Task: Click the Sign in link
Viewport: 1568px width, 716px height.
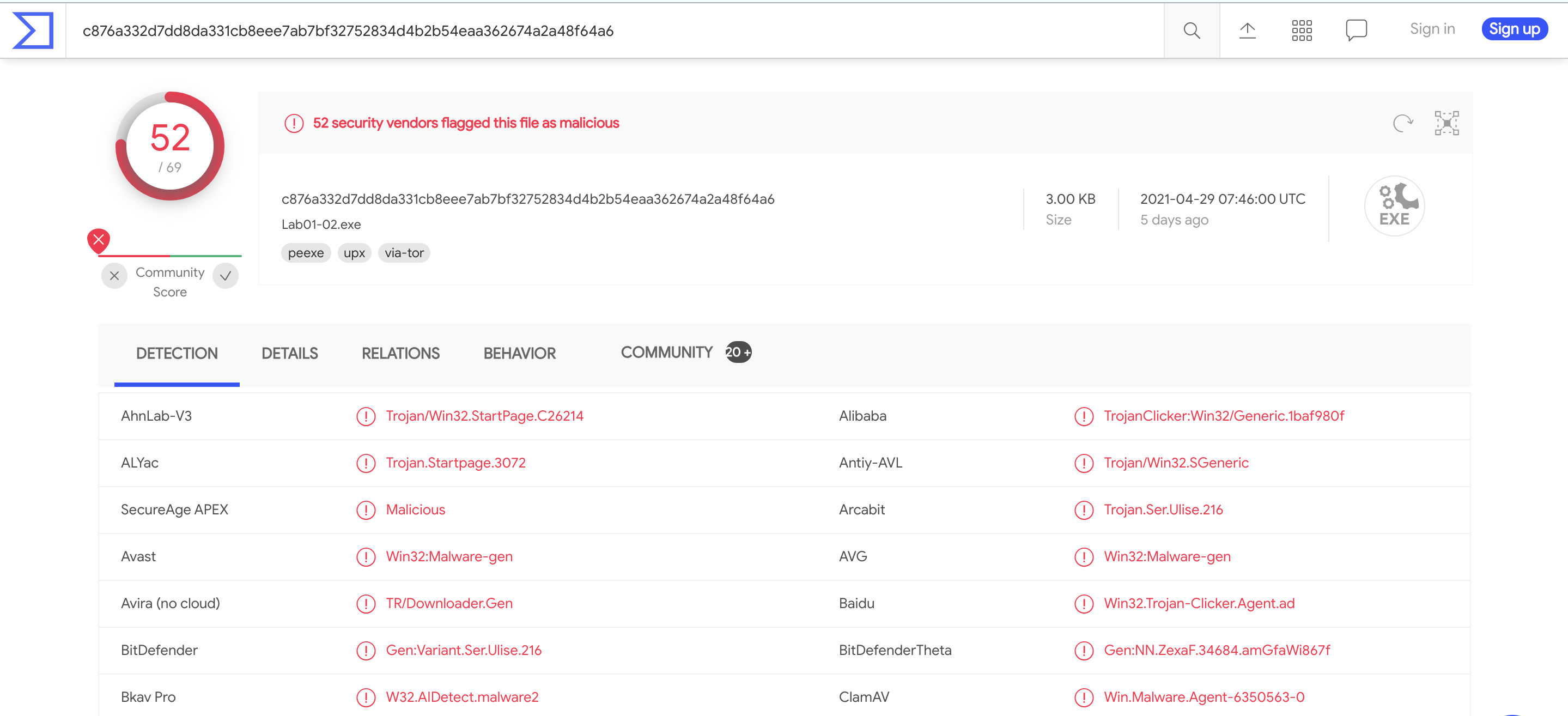Action: pyautogui.click(x=1432, y=29)
